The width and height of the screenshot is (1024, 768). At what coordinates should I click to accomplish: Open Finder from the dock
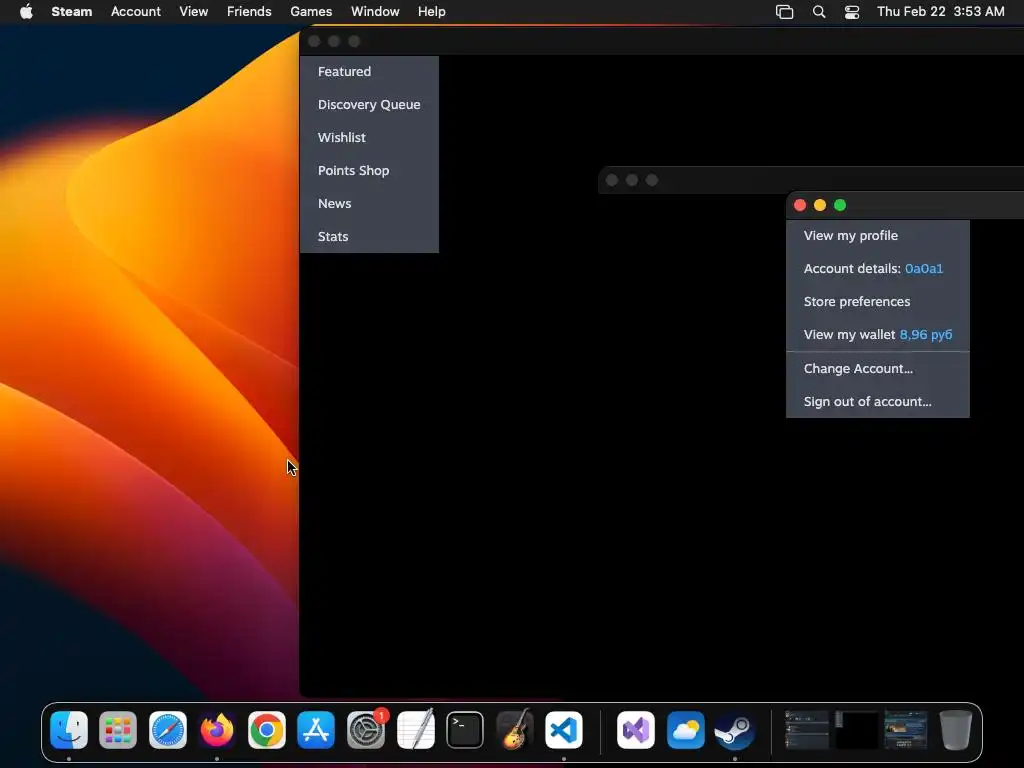pyautogui.click(x=69, y=729)
